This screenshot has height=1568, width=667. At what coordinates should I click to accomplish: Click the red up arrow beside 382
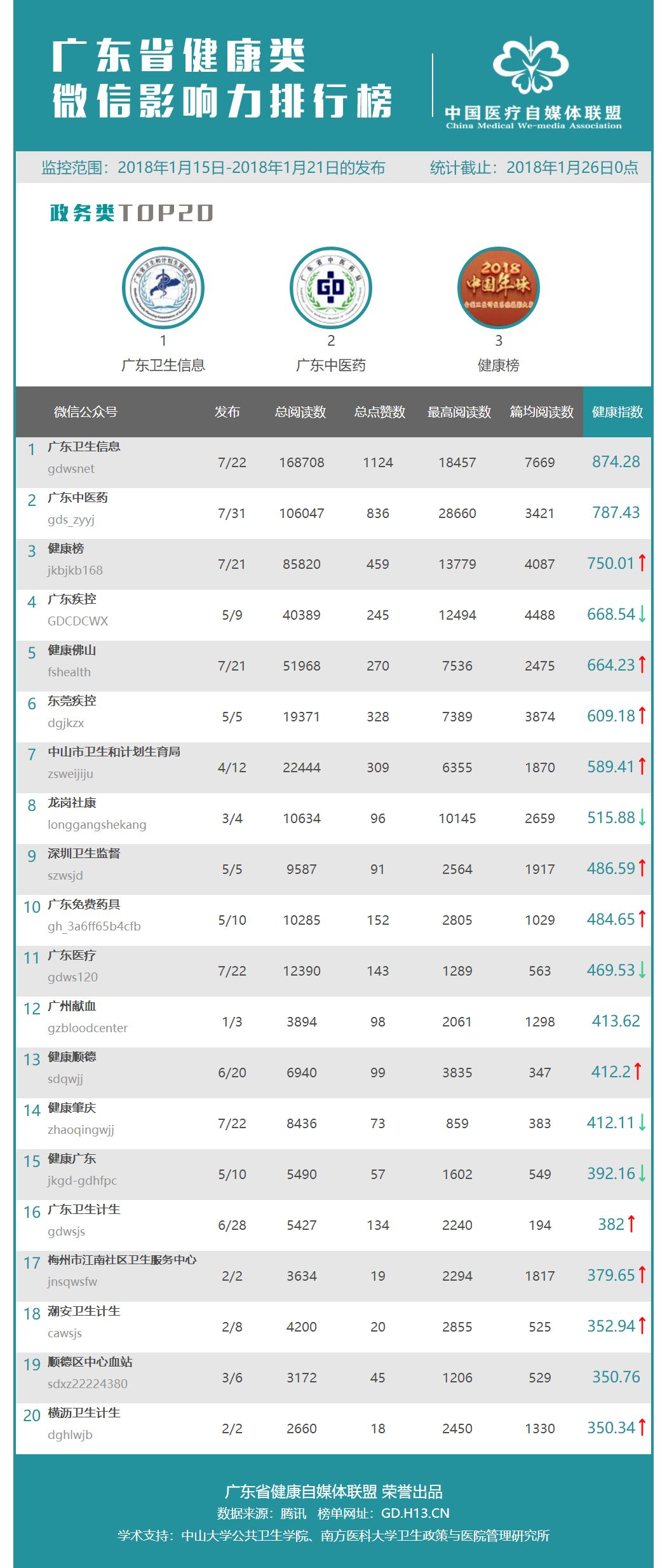631,1224
